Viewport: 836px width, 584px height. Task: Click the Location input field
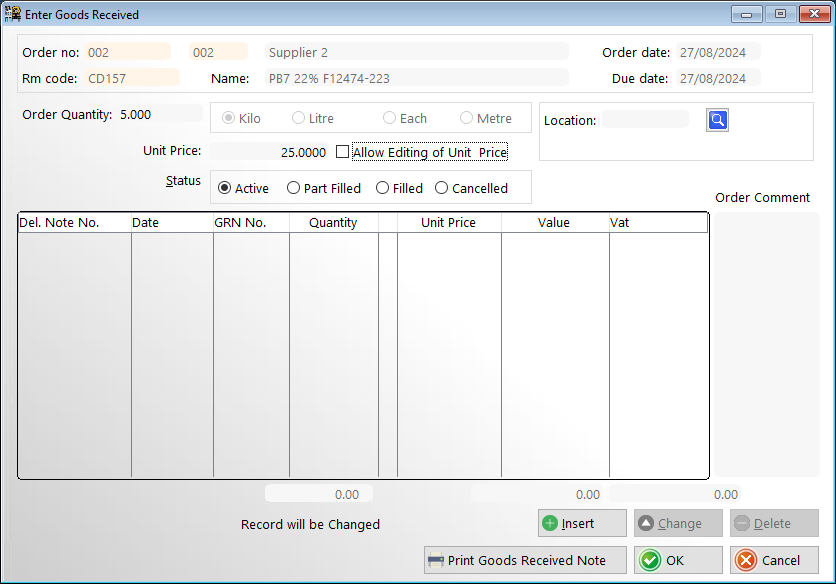[x=645, y=120]
